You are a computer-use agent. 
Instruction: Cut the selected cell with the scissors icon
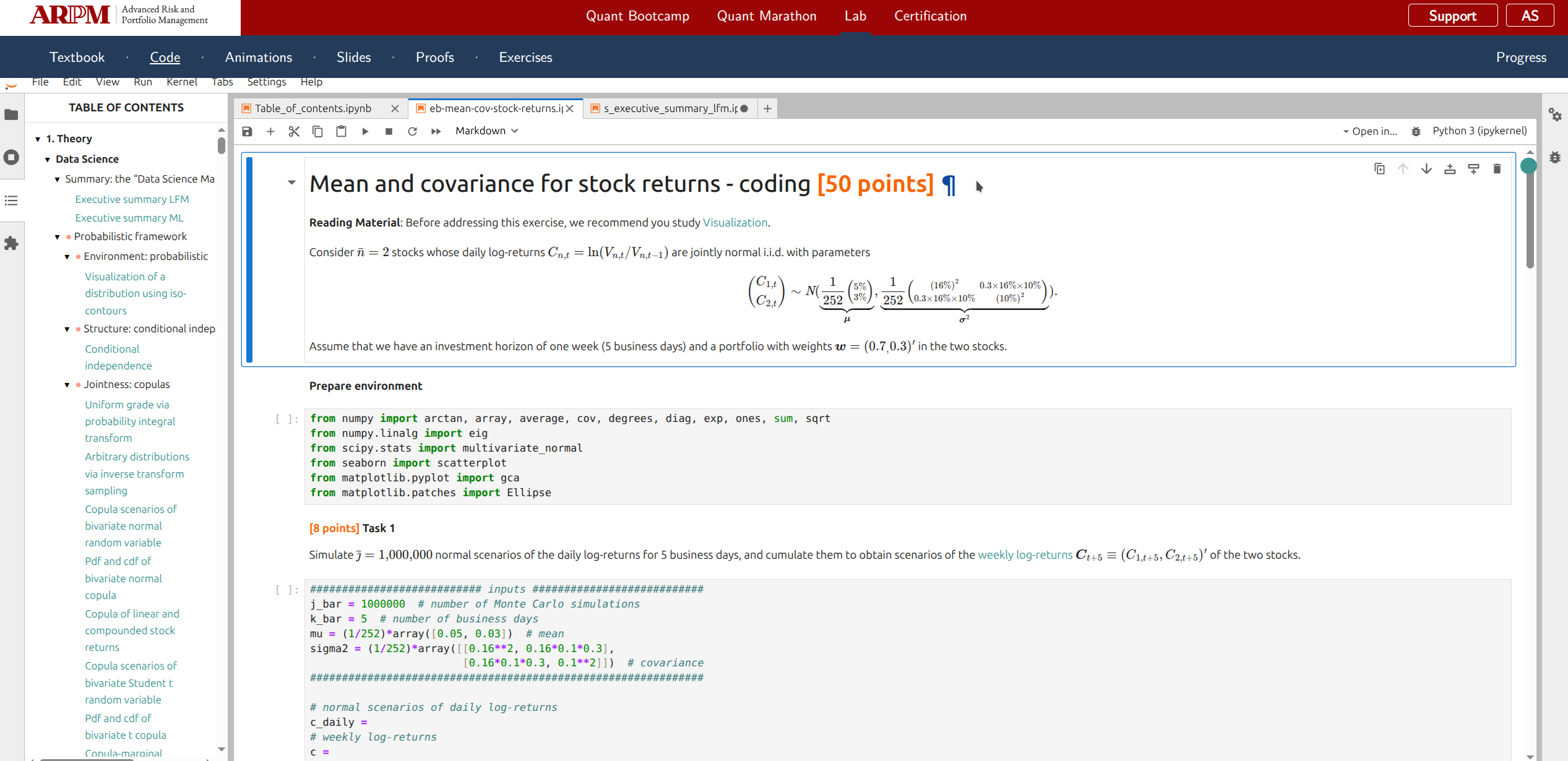coord(294,131)
